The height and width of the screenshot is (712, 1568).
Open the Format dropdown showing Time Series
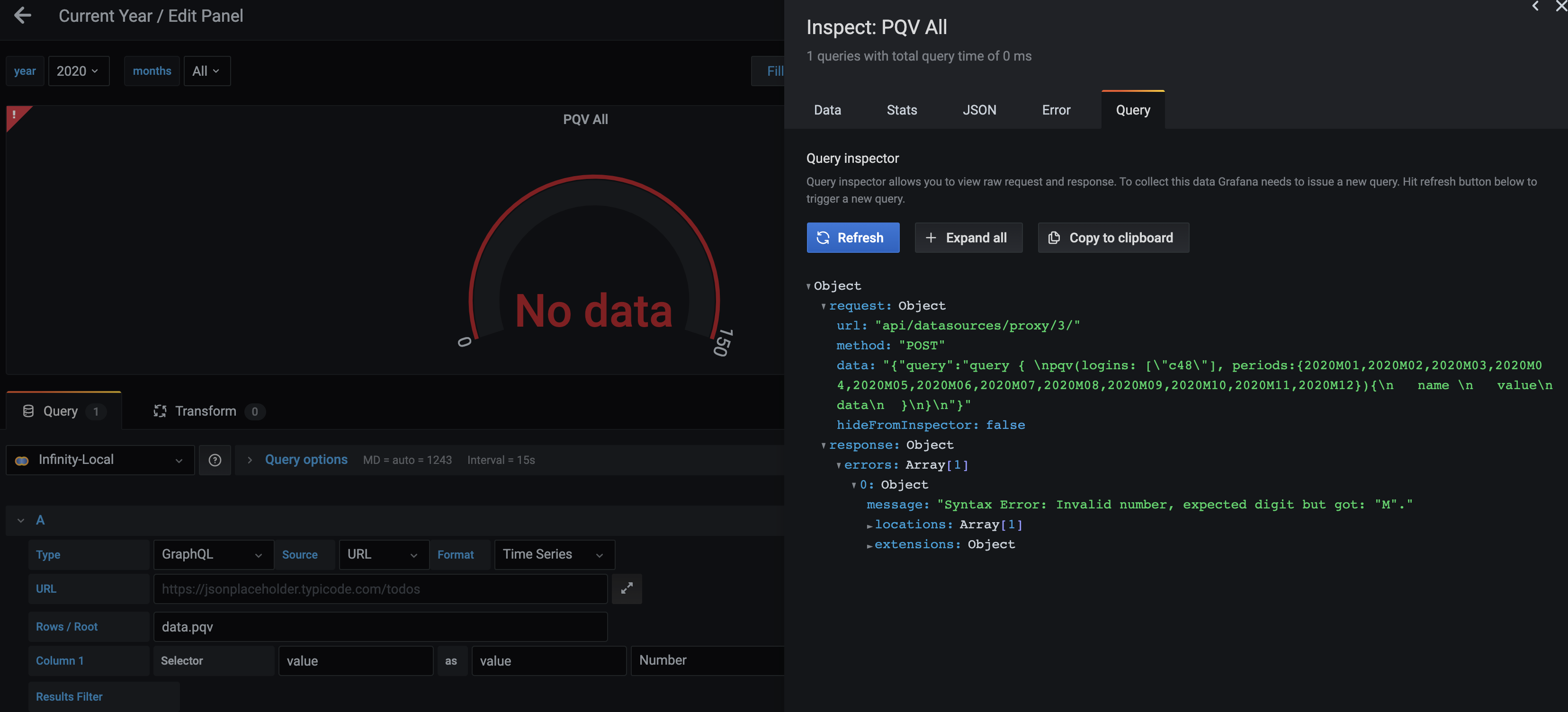click(x=554, y=554)
